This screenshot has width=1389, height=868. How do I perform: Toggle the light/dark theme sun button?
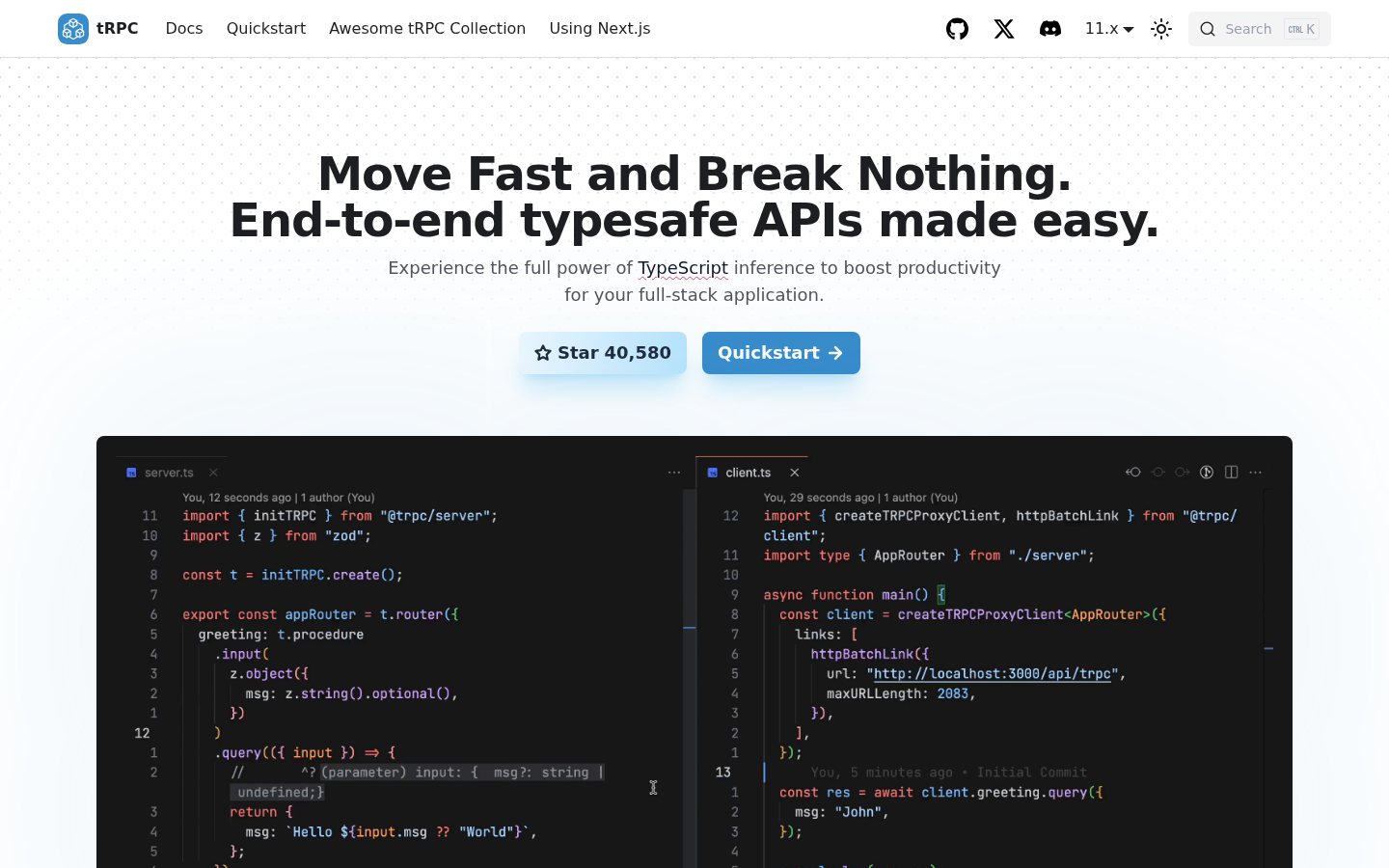tap(1161, 29)
